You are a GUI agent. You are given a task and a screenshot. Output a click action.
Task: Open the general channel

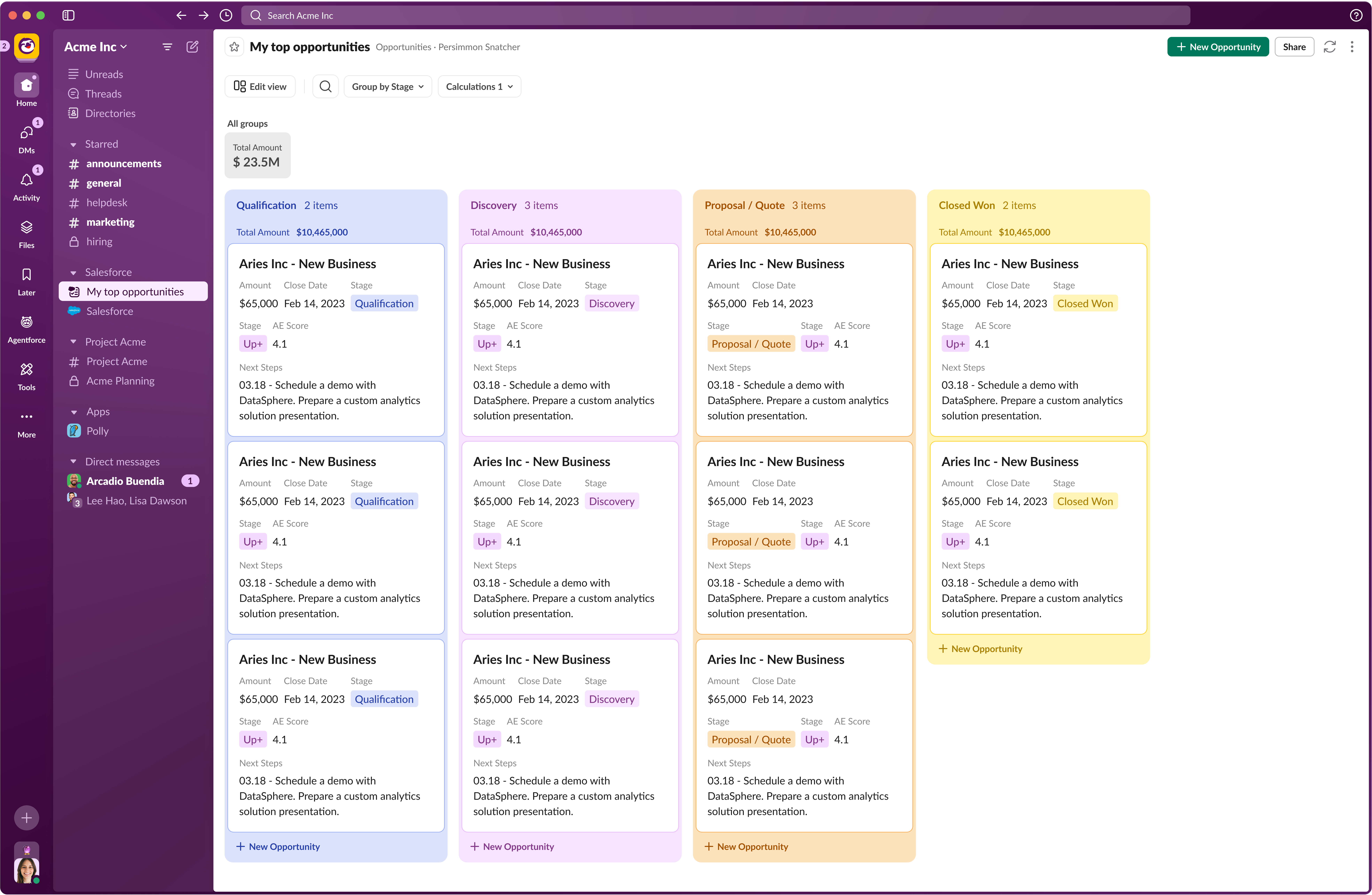(x=133, y=183)
